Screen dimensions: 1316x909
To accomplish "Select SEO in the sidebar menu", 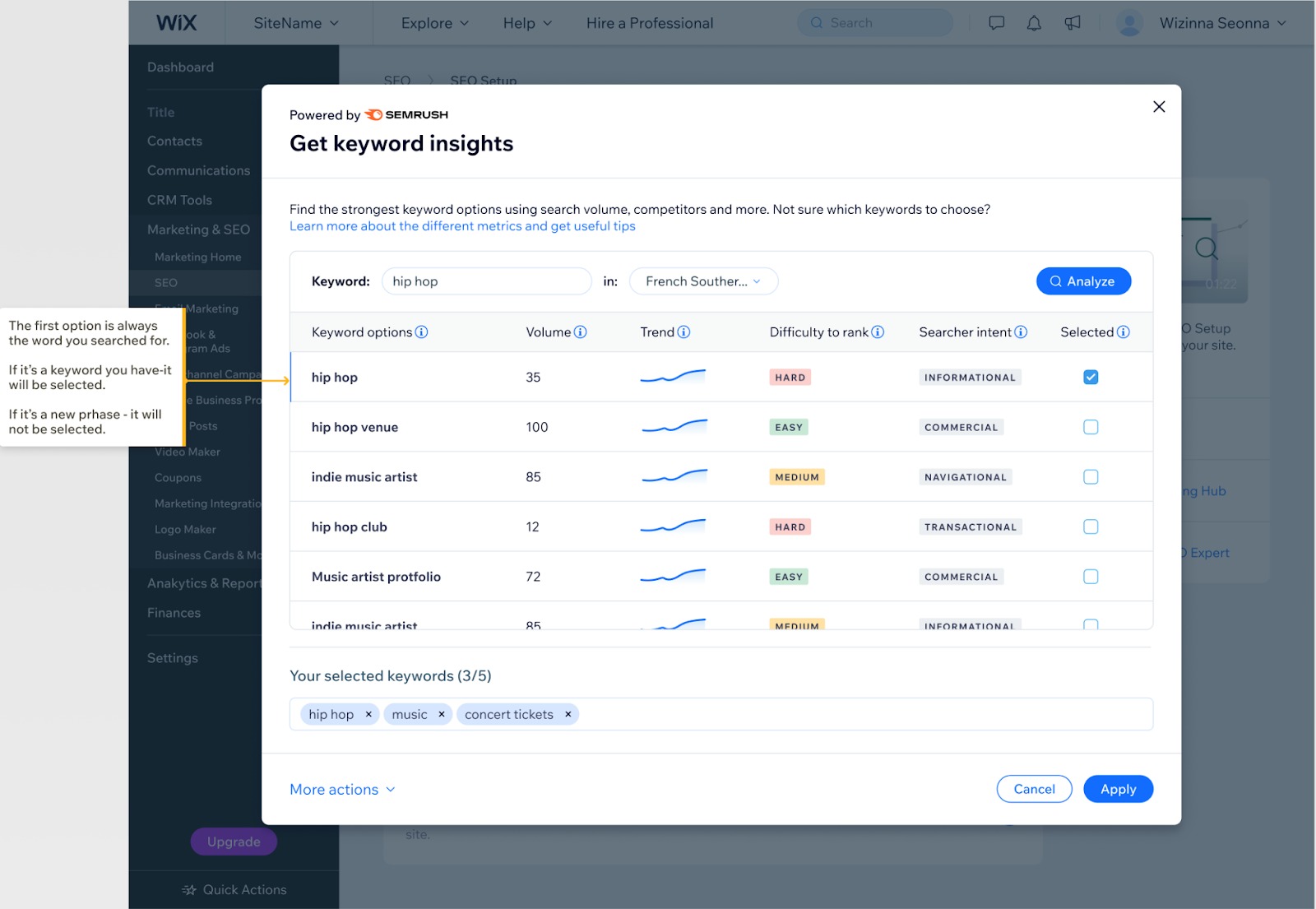I will [165, 282].
